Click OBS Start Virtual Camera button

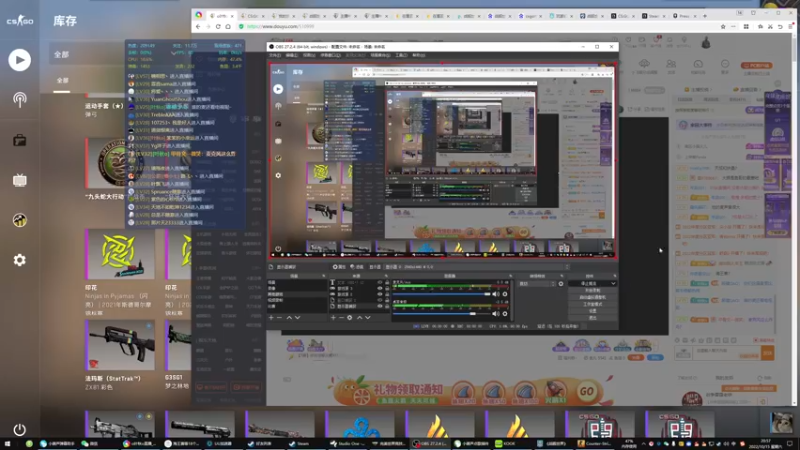[592, 297]
